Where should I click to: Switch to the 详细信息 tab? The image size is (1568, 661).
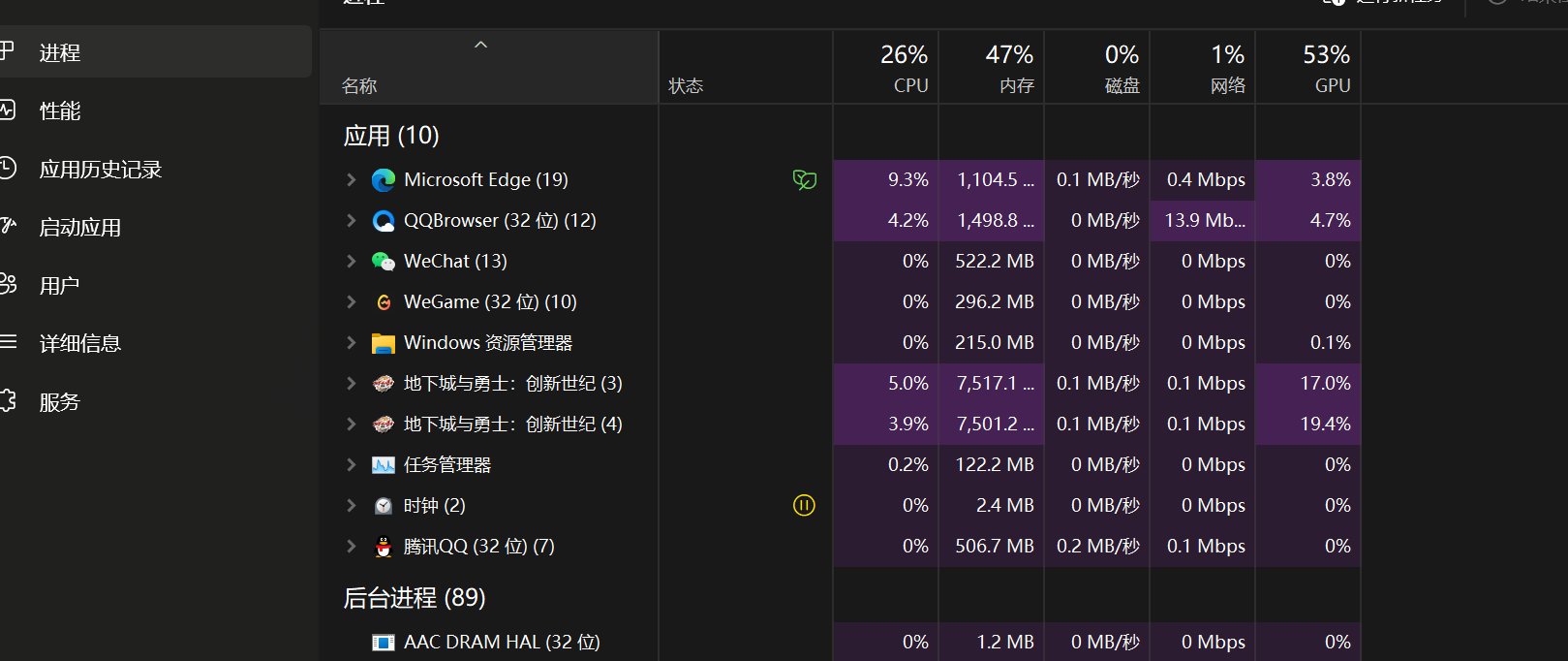click(x=155, y=343)
